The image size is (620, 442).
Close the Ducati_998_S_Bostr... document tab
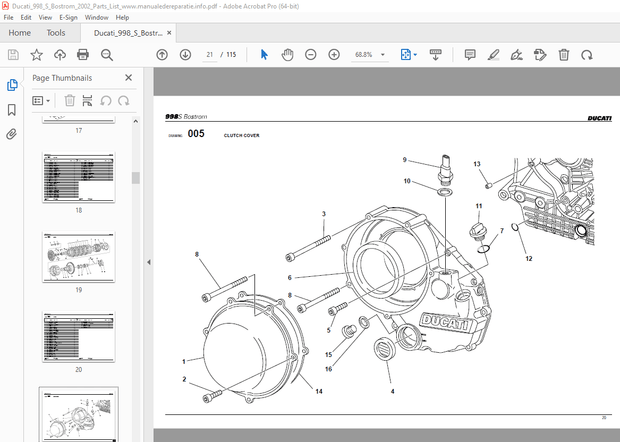point(169,33)
